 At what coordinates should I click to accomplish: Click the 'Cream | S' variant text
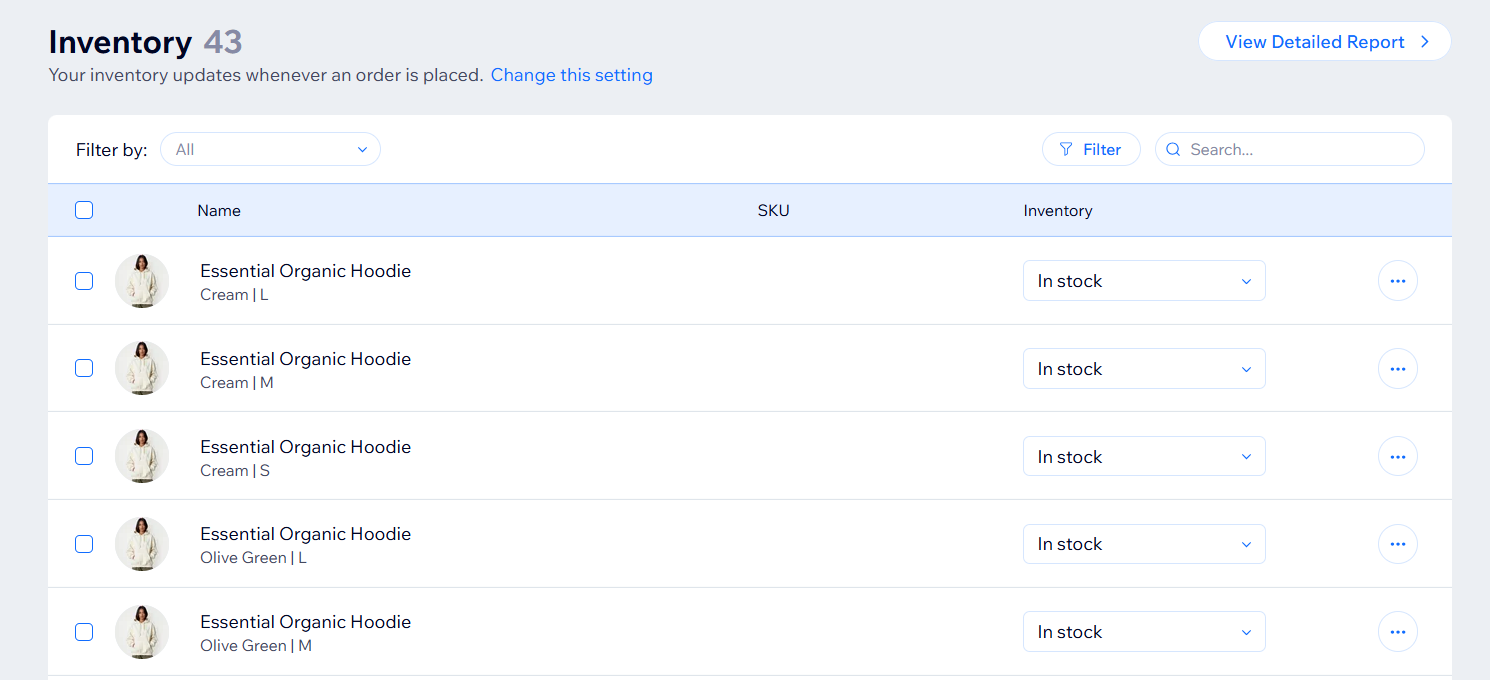(x=235, y=471)
